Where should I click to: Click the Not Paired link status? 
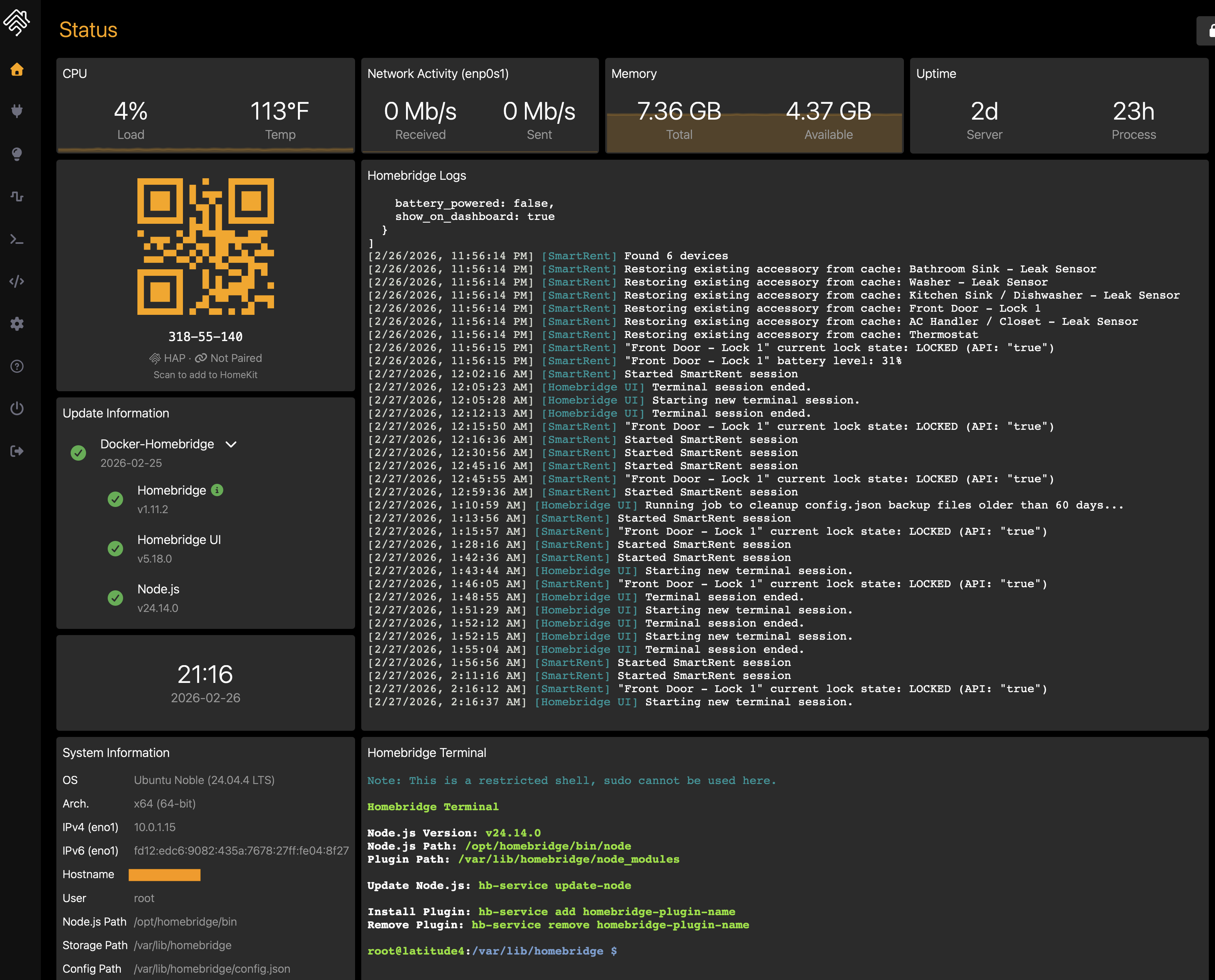(228, 358)
